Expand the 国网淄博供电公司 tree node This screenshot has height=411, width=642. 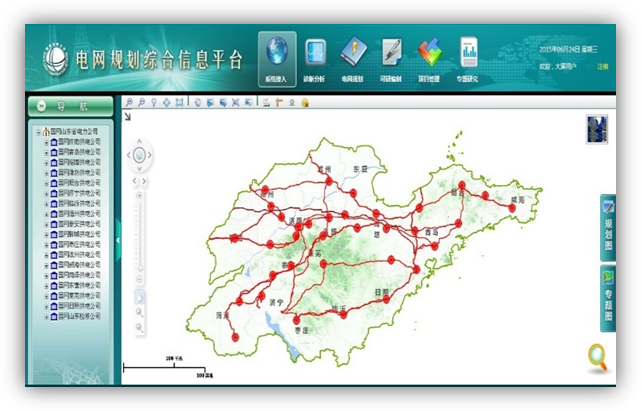tap(46, 163)
